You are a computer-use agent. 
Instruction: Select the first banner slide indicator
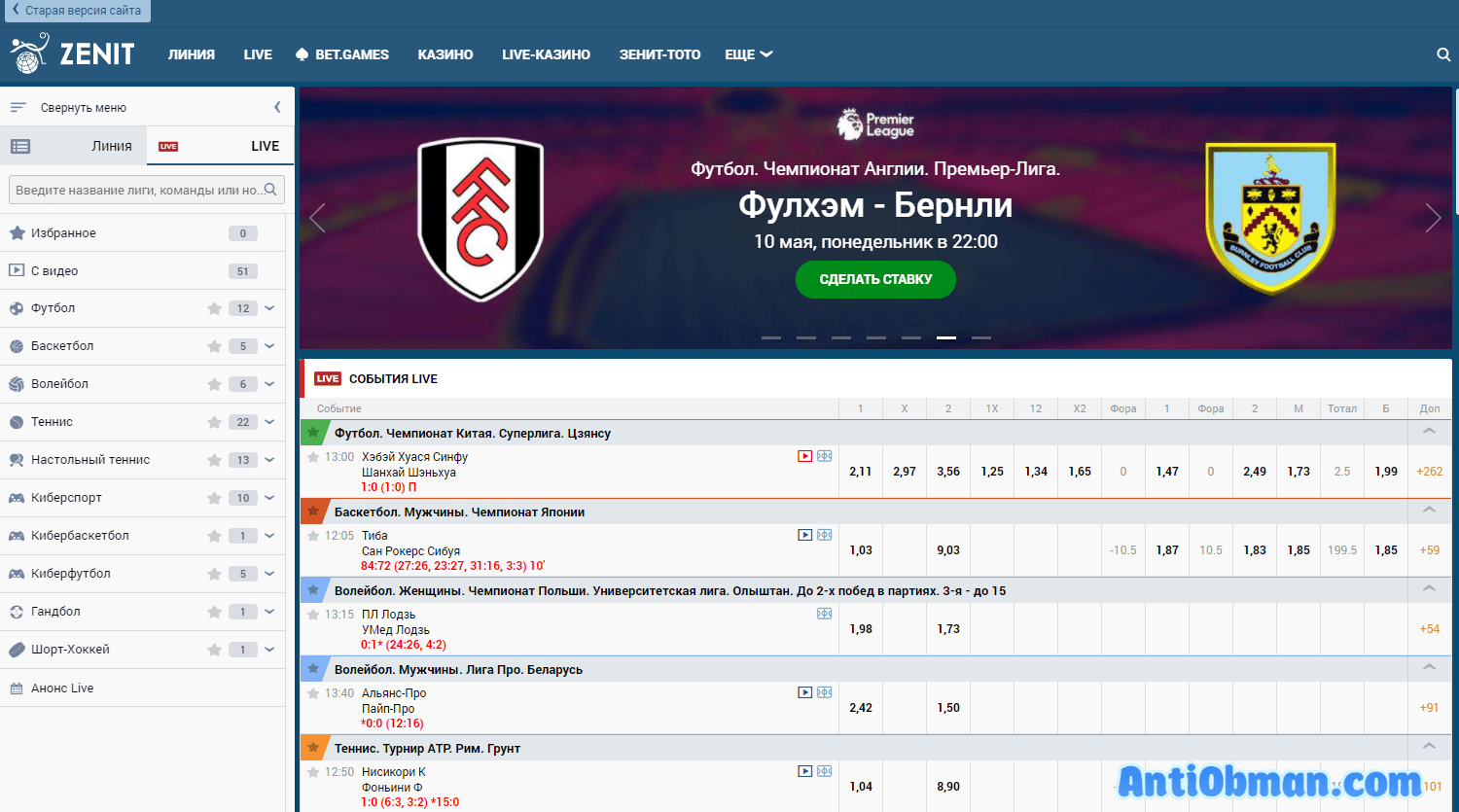771,337
